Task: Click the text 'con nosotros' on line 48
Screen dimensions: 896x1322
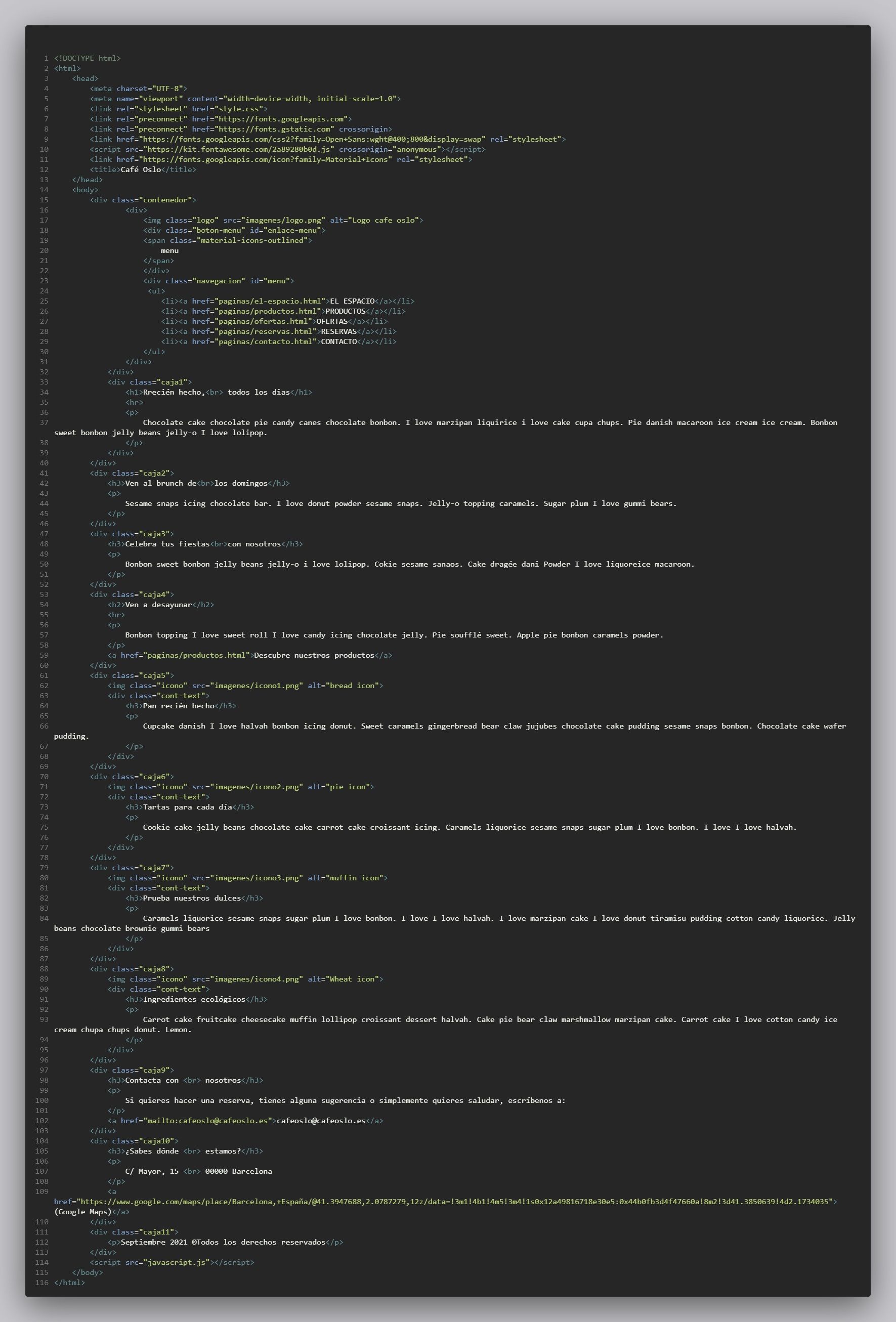Action: [x=254, y=544]
